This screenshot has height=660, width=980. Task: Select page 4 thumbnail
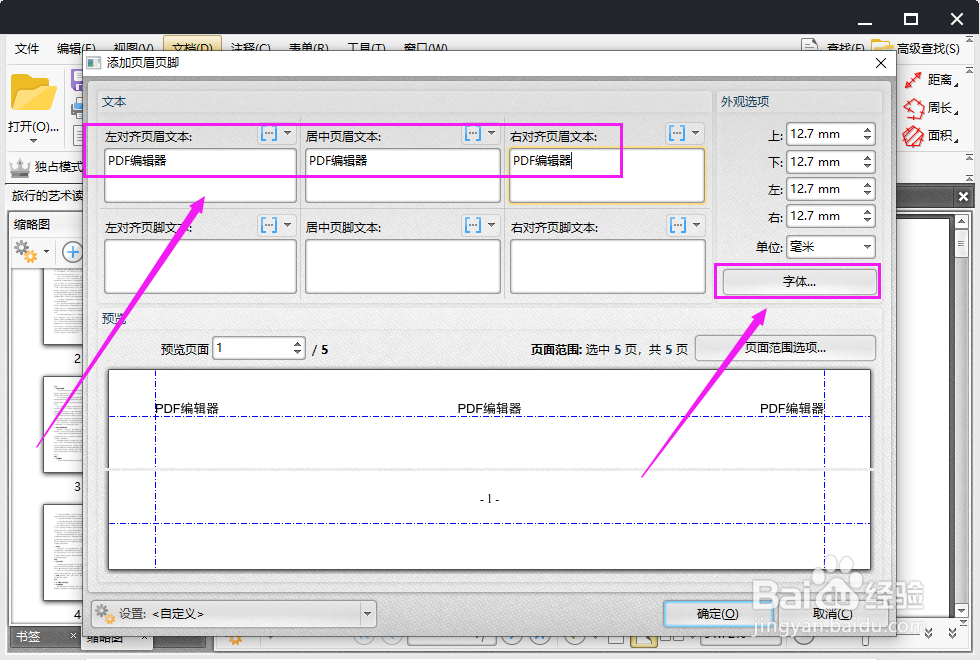click(62, 552)
